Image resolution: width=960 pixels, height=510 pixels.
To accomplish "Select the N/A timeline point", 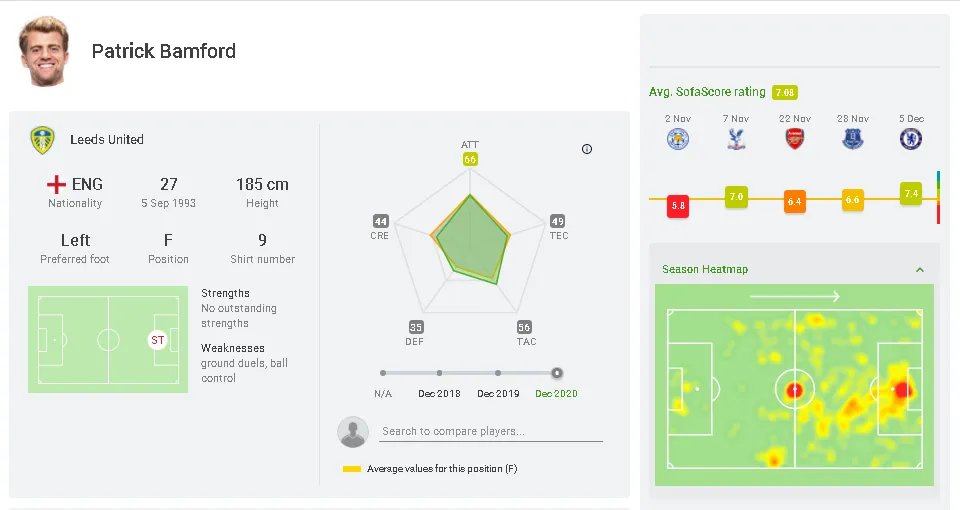I will tap(383, 373).
